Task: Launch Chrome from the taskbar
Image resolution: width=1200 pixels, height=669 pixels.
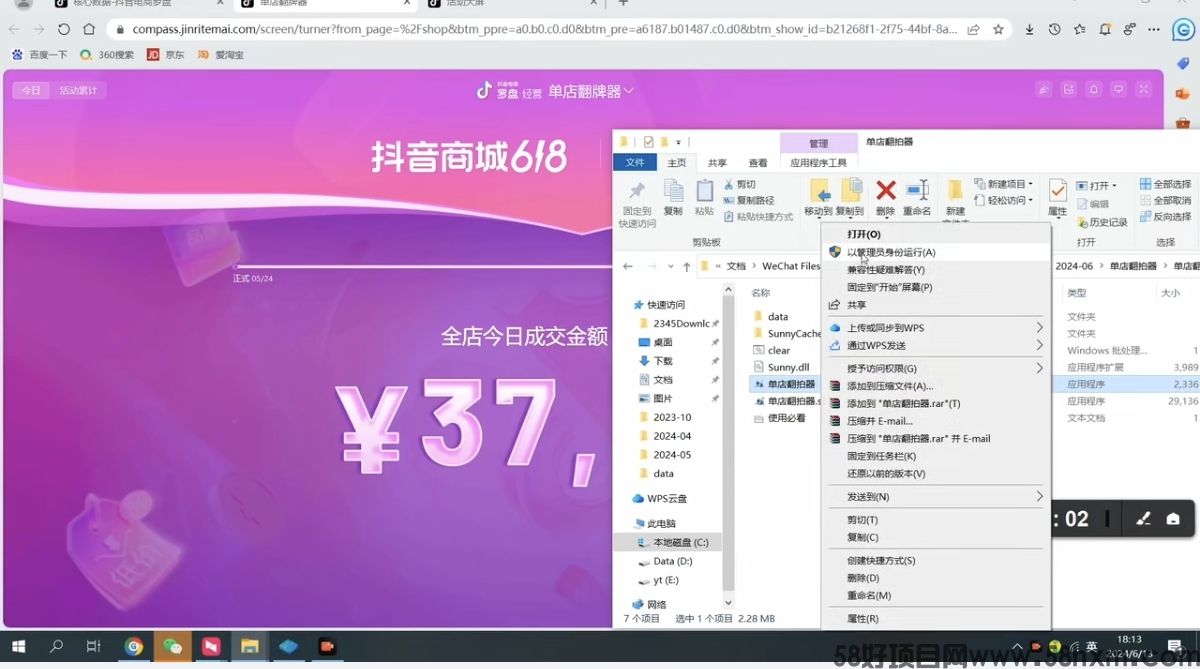Action: (135, 647)
